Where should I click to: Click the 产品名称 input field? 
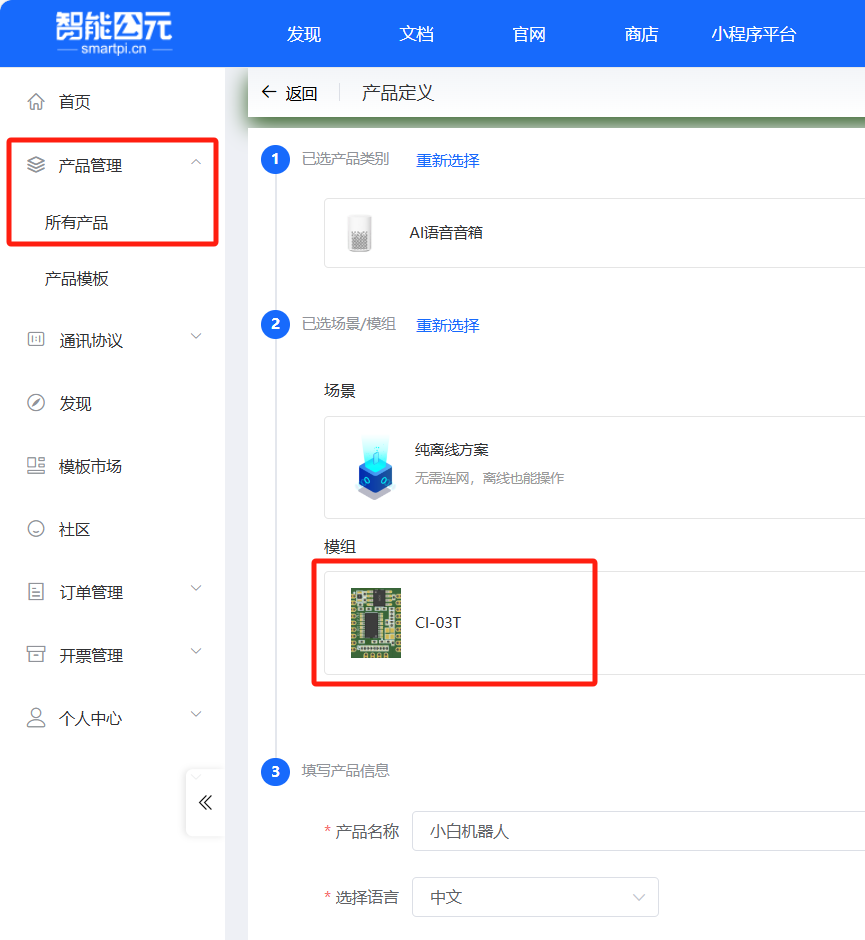click(638, 831)
